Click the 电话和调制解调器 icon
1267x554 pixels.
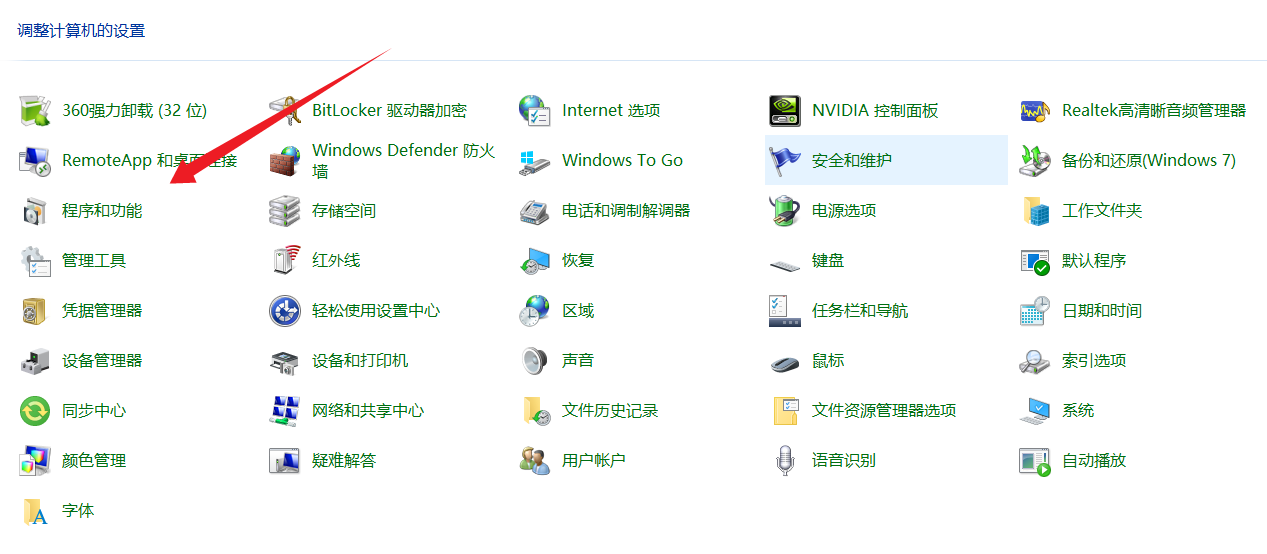(x=535, y=210)
